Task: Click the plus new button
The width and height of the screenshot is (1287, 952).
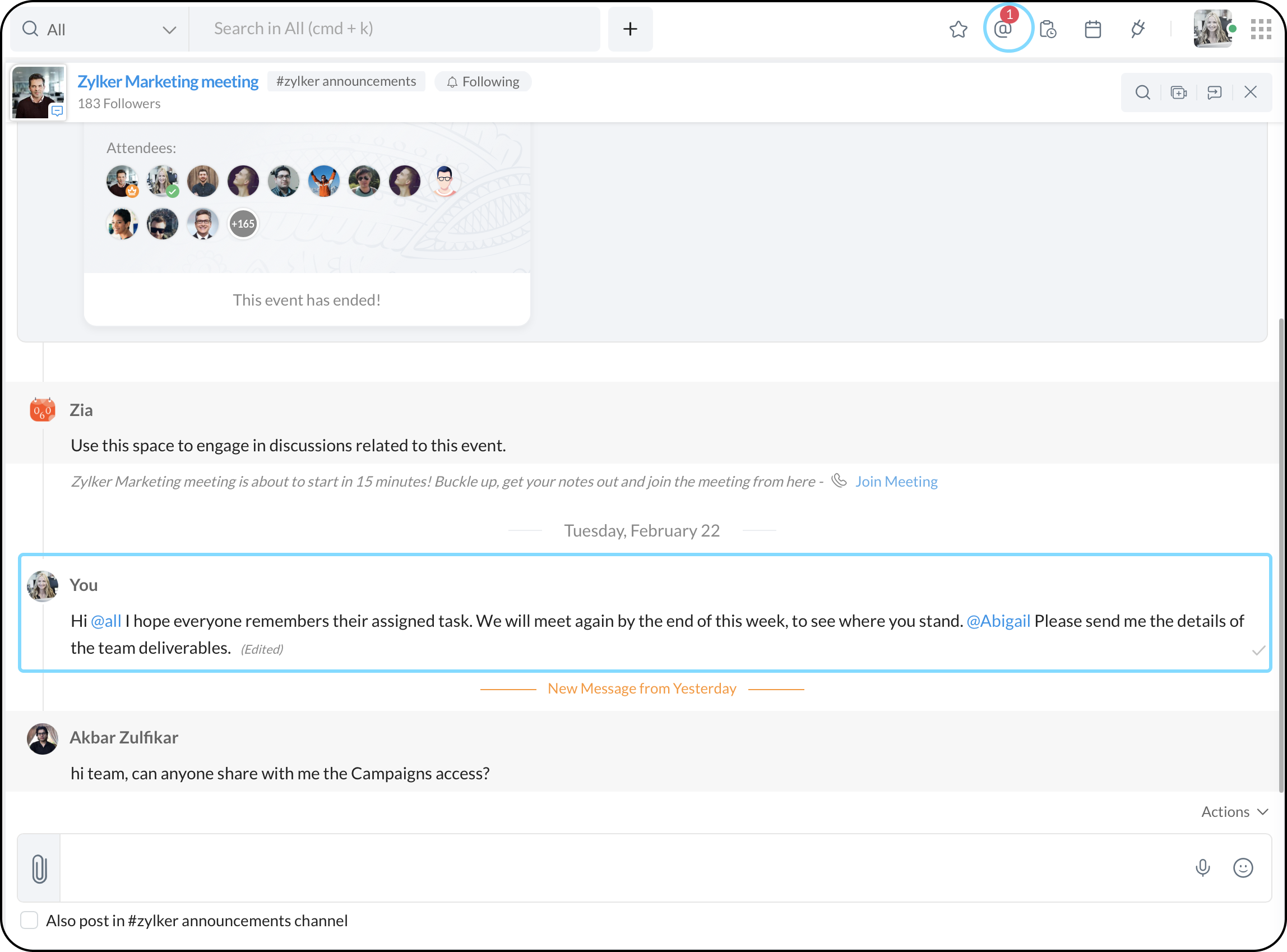Action: tap(630, 29)
